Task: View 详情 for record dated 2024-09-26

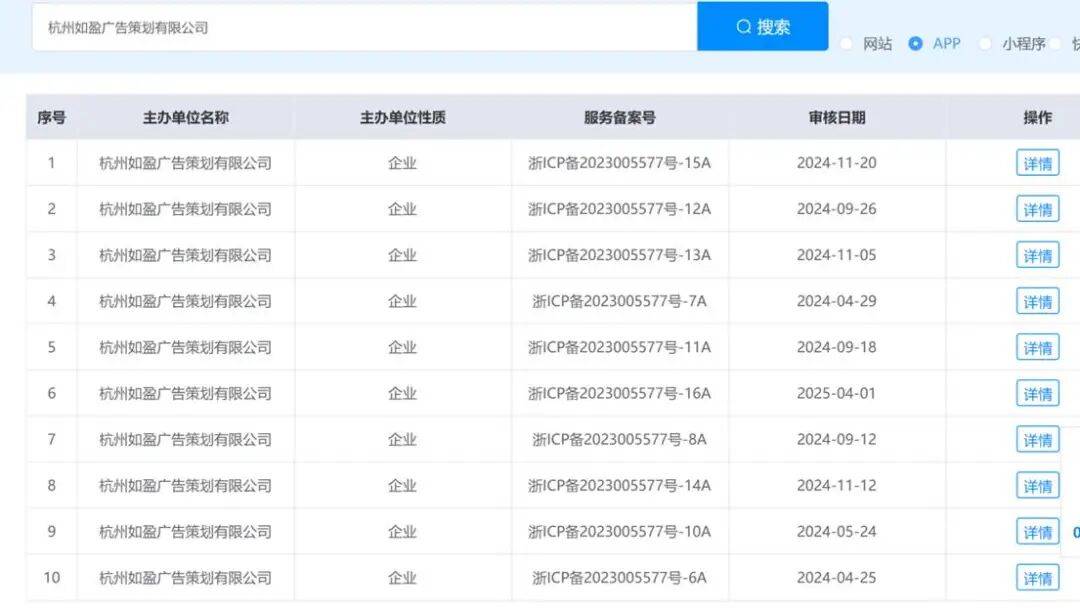Action: pos(1037,209)
